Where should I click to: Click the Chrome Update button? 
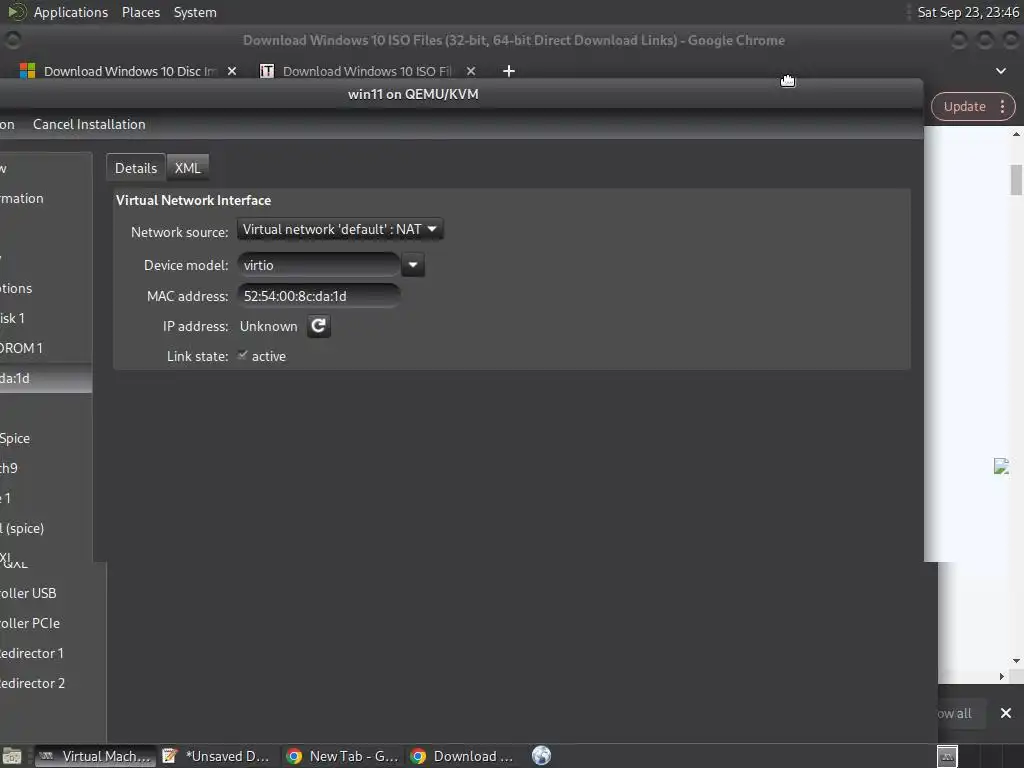click(964, 106)
